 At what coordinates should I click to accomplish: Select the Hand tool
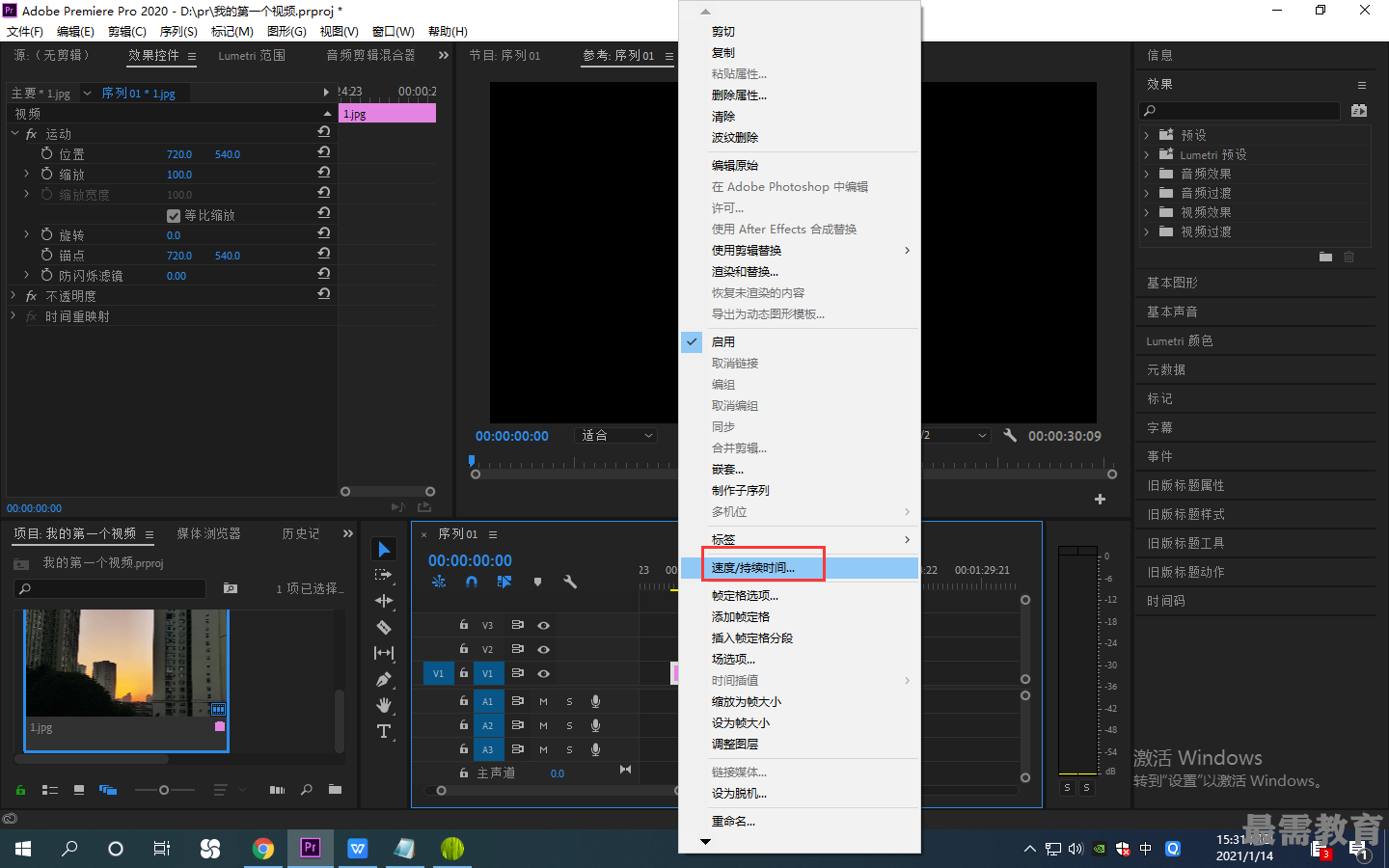(x=384, y=705)
